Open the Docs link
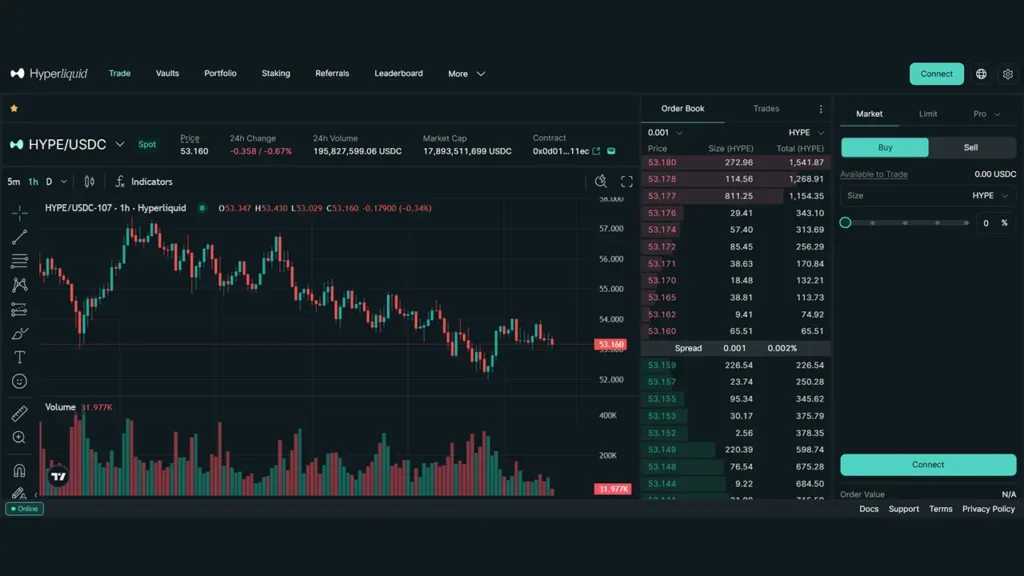The width and height of the screenshot is (1024, 576). [x=869, y=509]
